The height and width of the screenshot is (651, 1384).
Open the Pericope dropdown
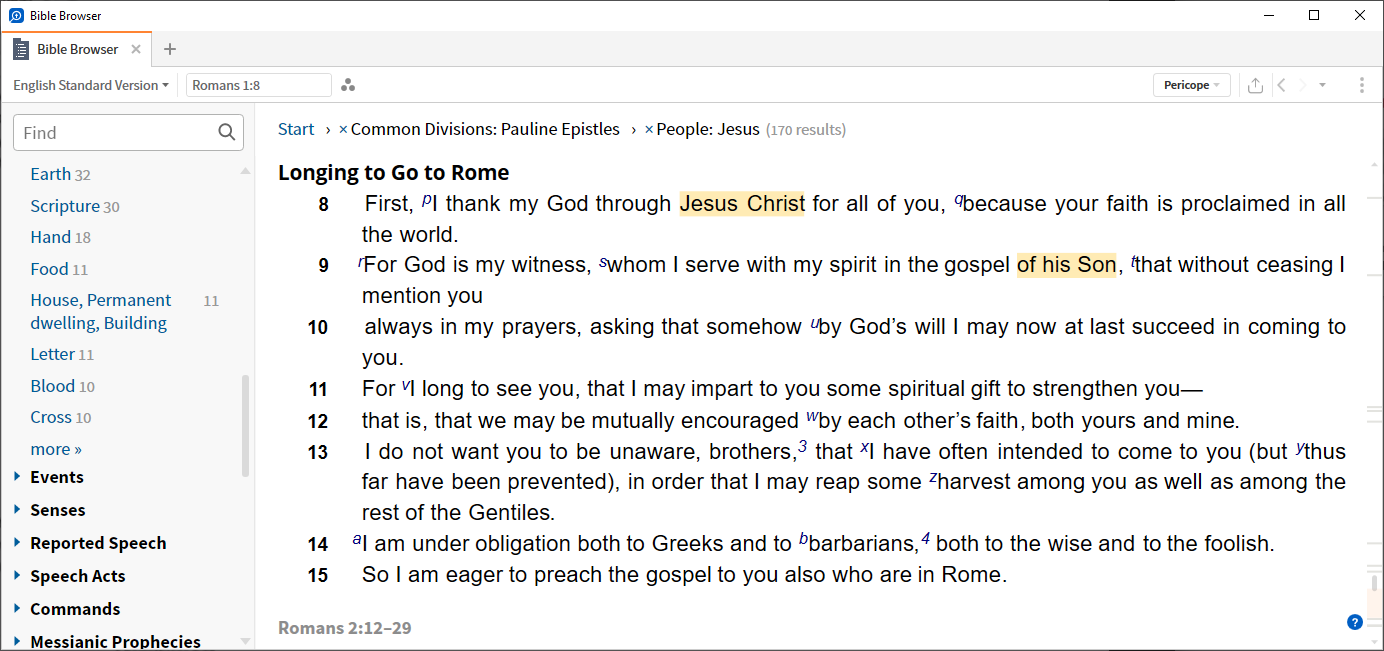(x=1191, y=85)
